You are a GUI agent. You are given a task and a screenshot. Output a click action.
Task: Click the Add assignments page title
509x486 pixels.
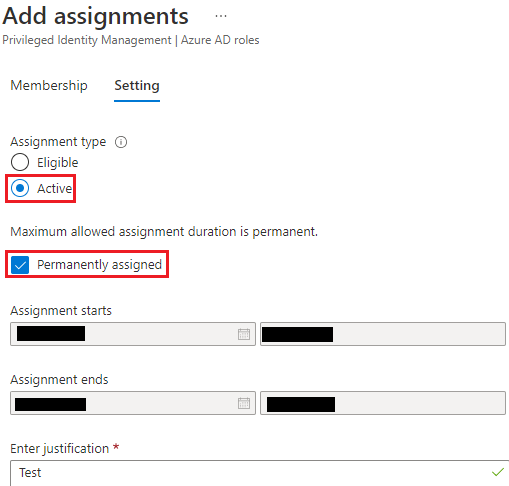[x=95, y=16]
